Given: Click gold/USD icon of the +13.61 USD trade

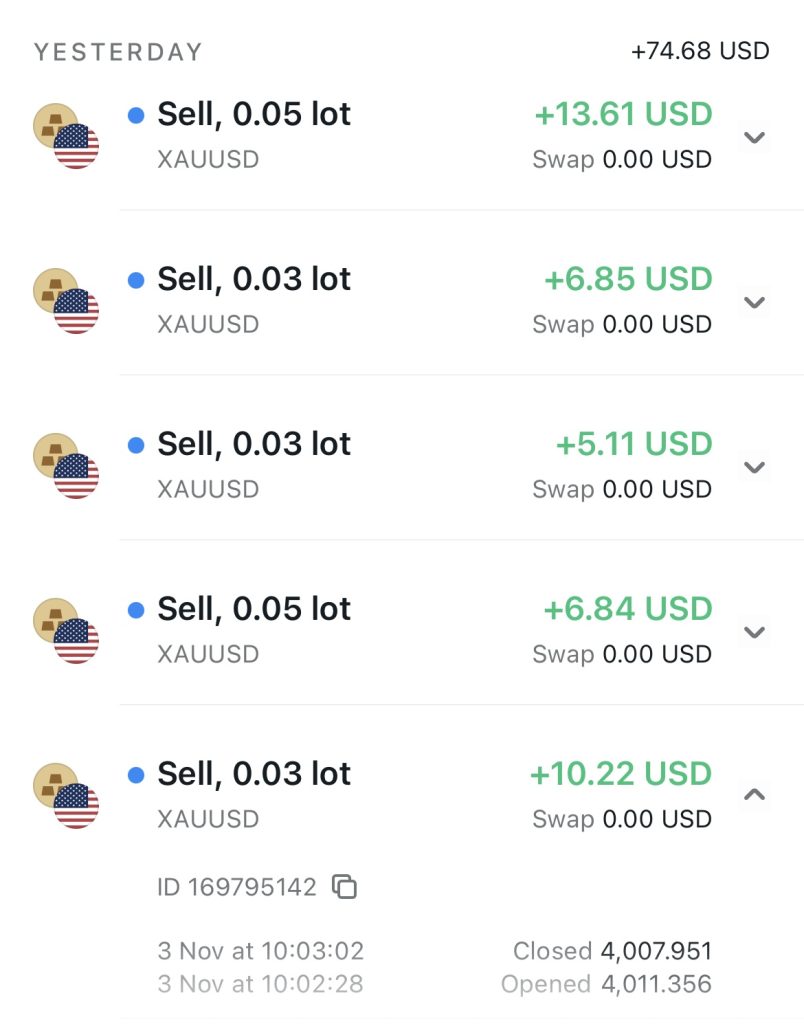Looking at the screenshot, I should pos(66,136).
